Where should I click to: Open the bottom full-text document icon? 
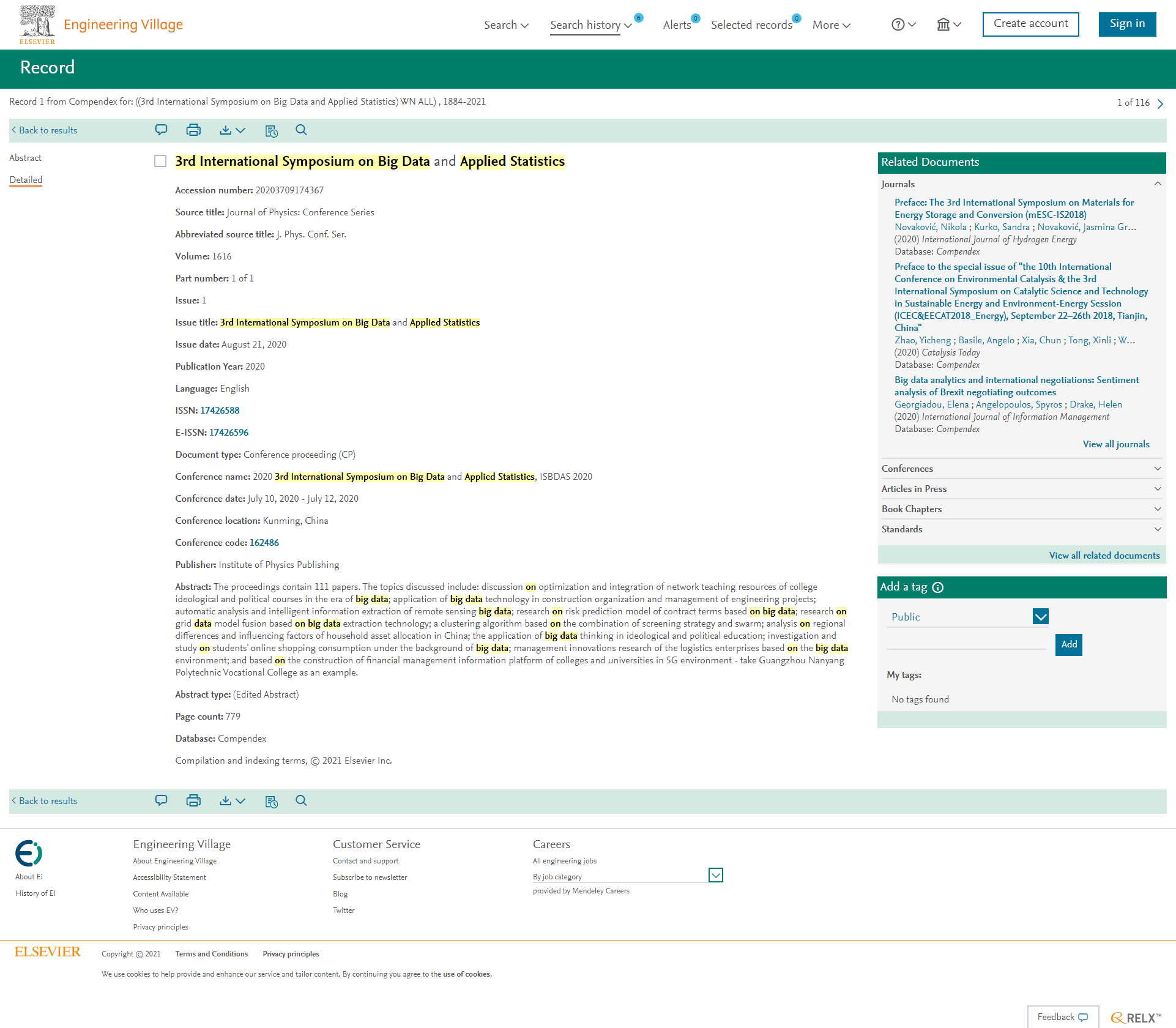click(272, 802)
